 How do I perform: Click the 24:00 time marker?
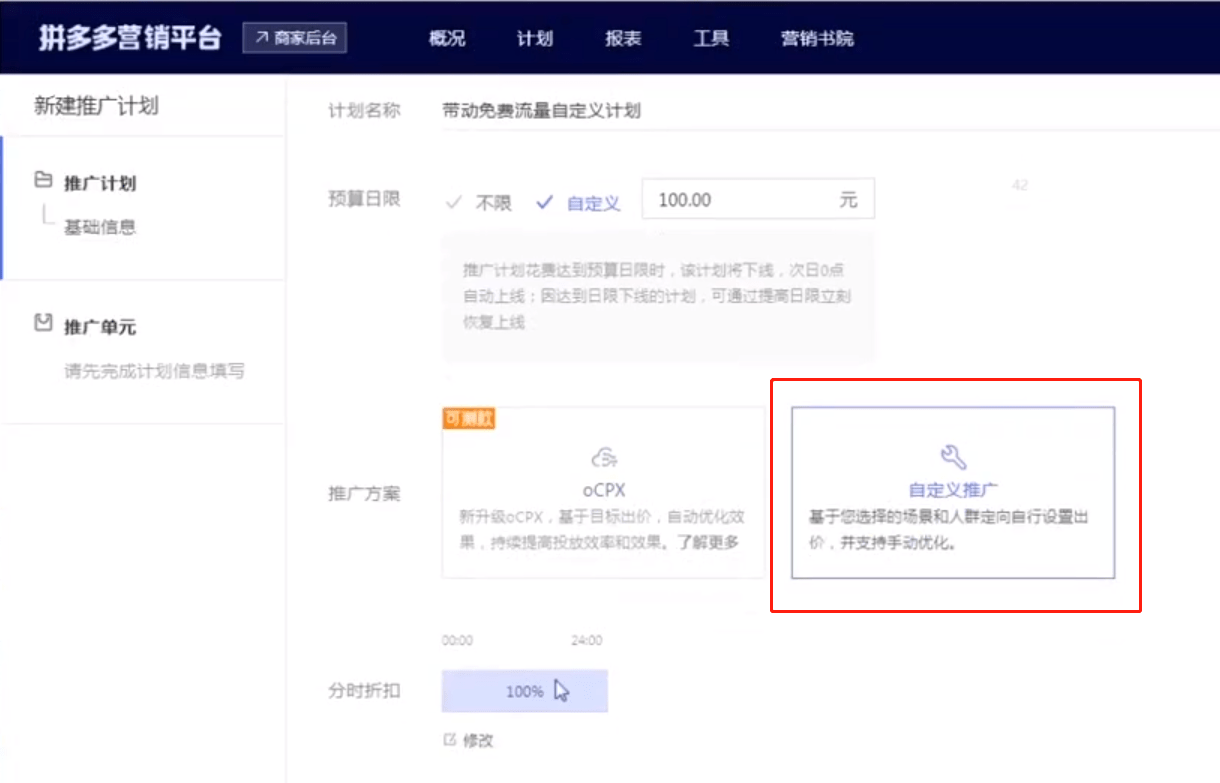click(x=587, y=640)
